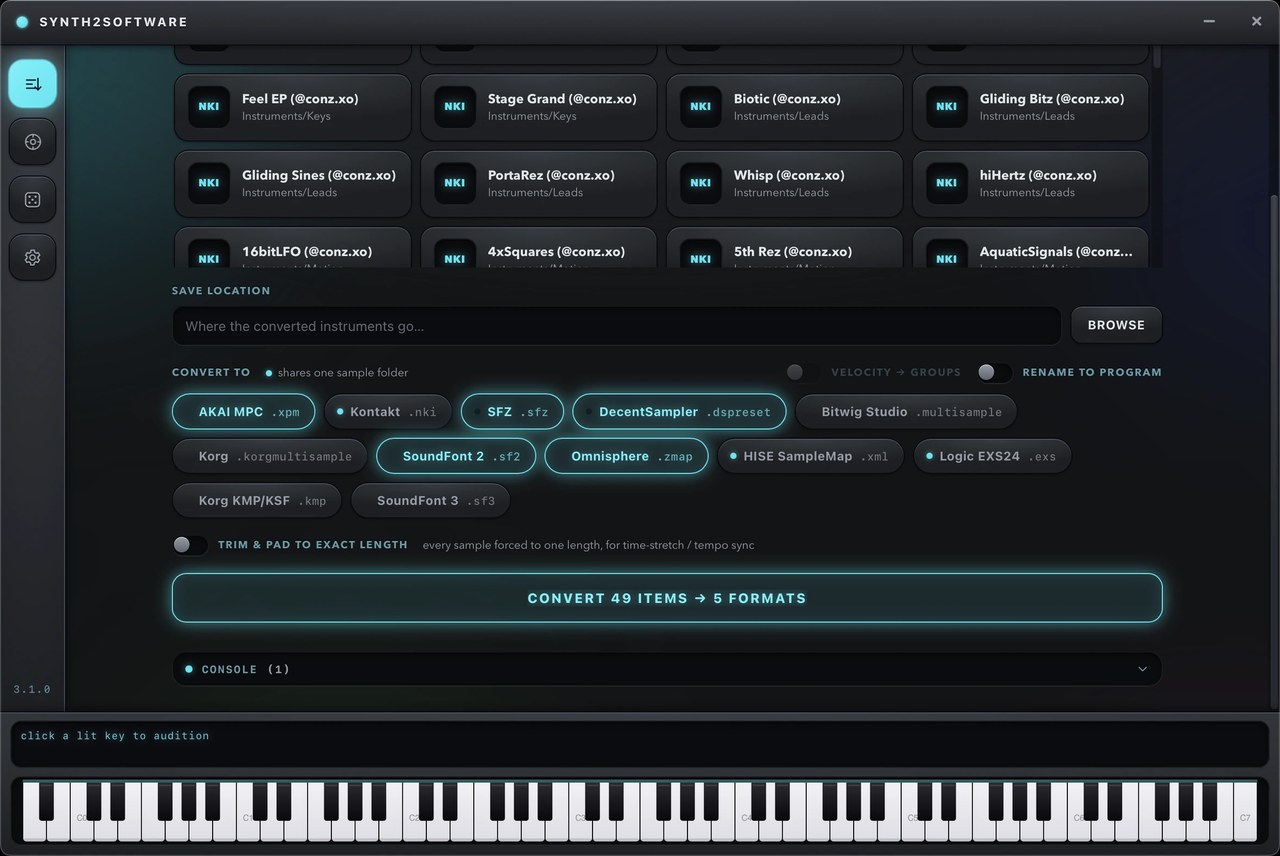Deselect Omnisphere .zmap format
The height and width of the screenshot is (856, 1280).
tap(627, 456)
